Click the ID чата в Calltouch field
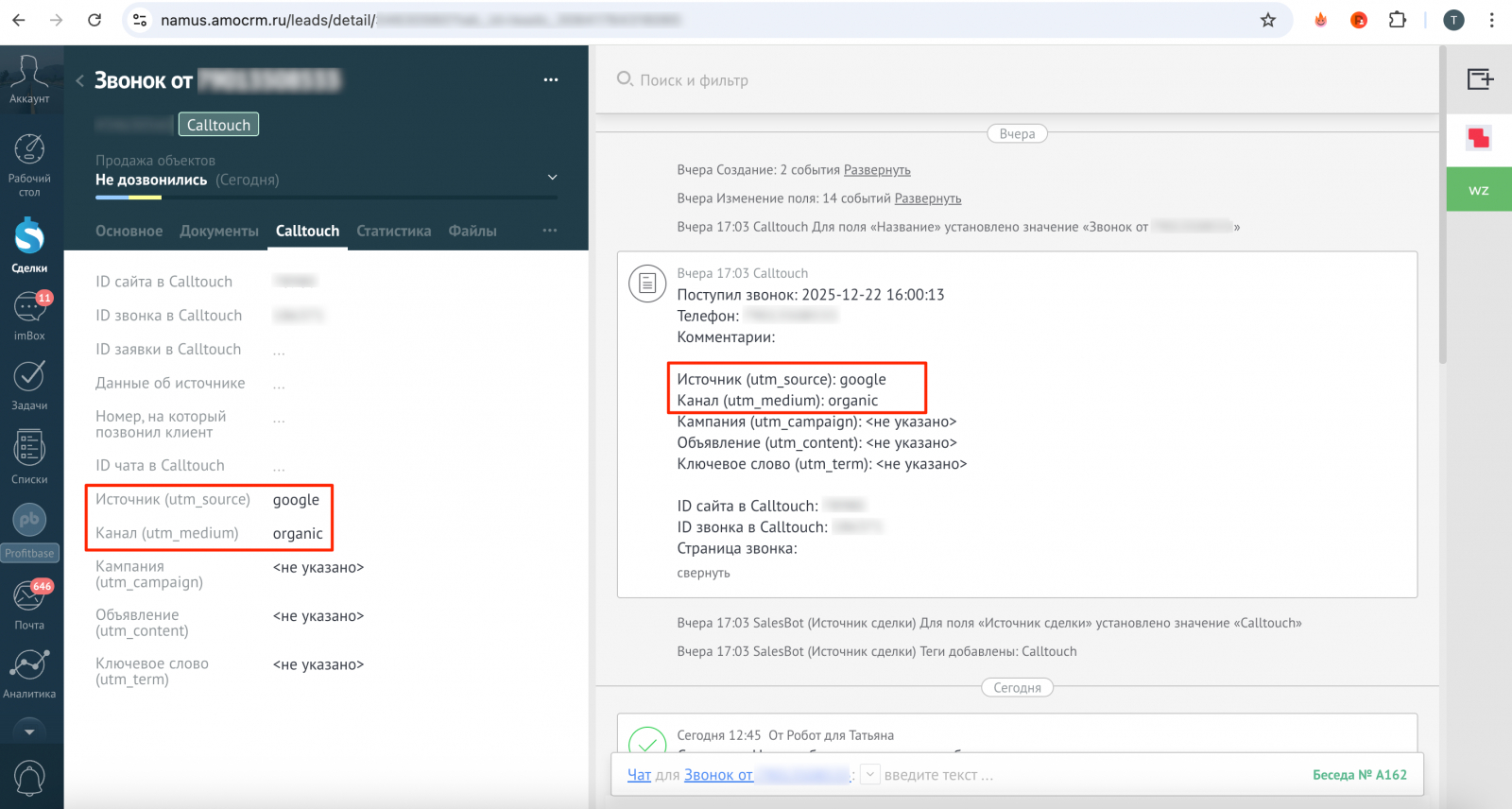 click(x=279, y=467)
